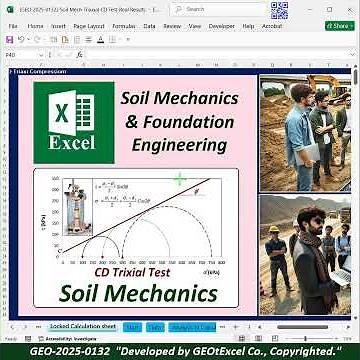Select the top engineers site photo
This screenshot has width=360, height=360.
coord(305,133)
